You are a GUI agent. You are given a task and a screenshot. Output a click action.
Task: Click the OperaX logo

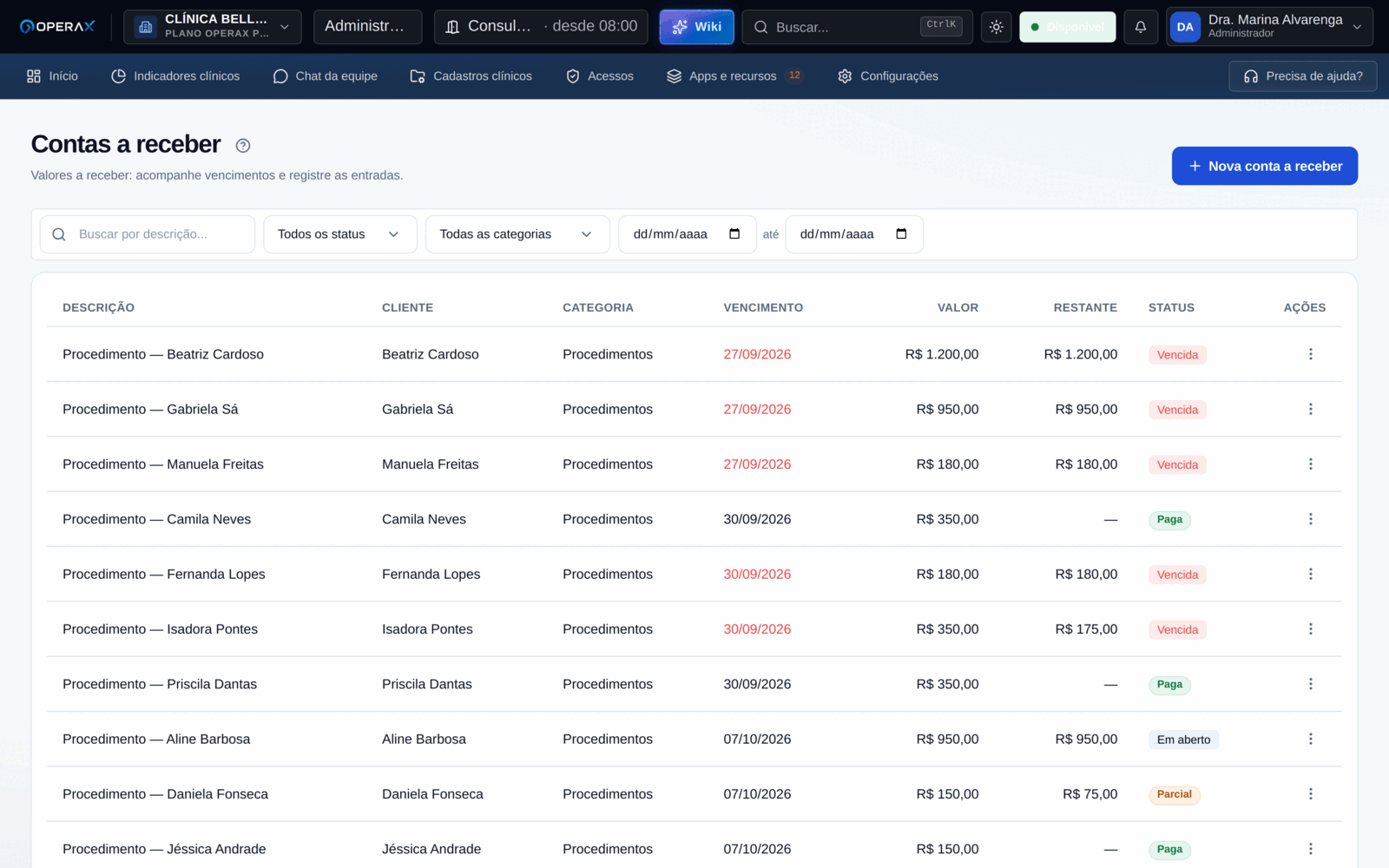(x=57, y=27)
